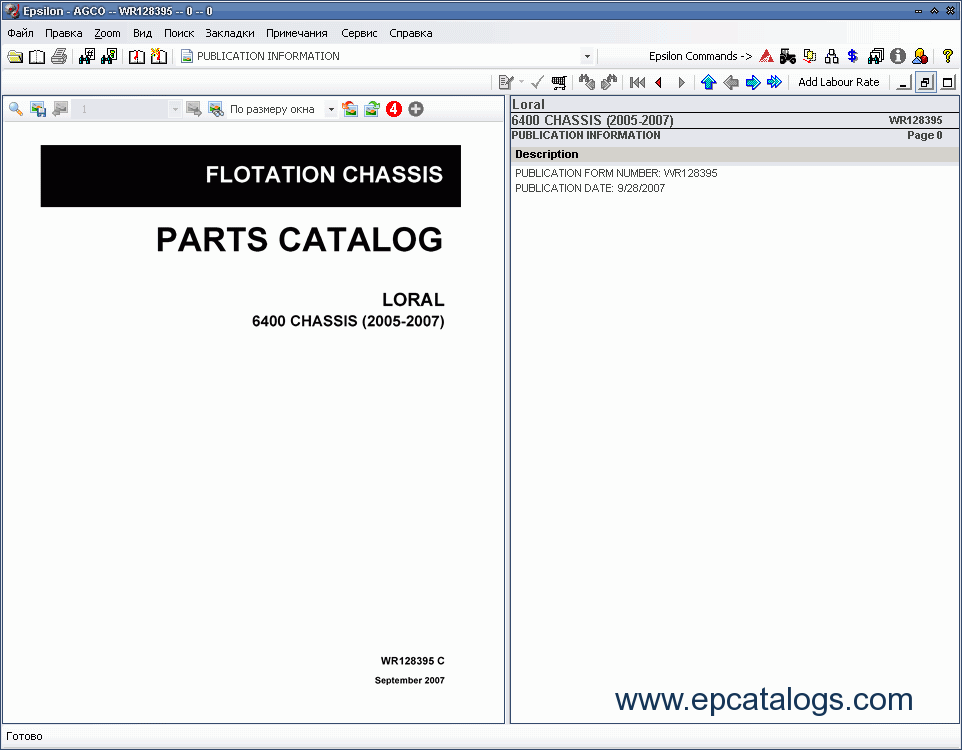962x750 pixels.
Task: Click the notes icon dropdown arrow
Action: (x=521, y=82)
